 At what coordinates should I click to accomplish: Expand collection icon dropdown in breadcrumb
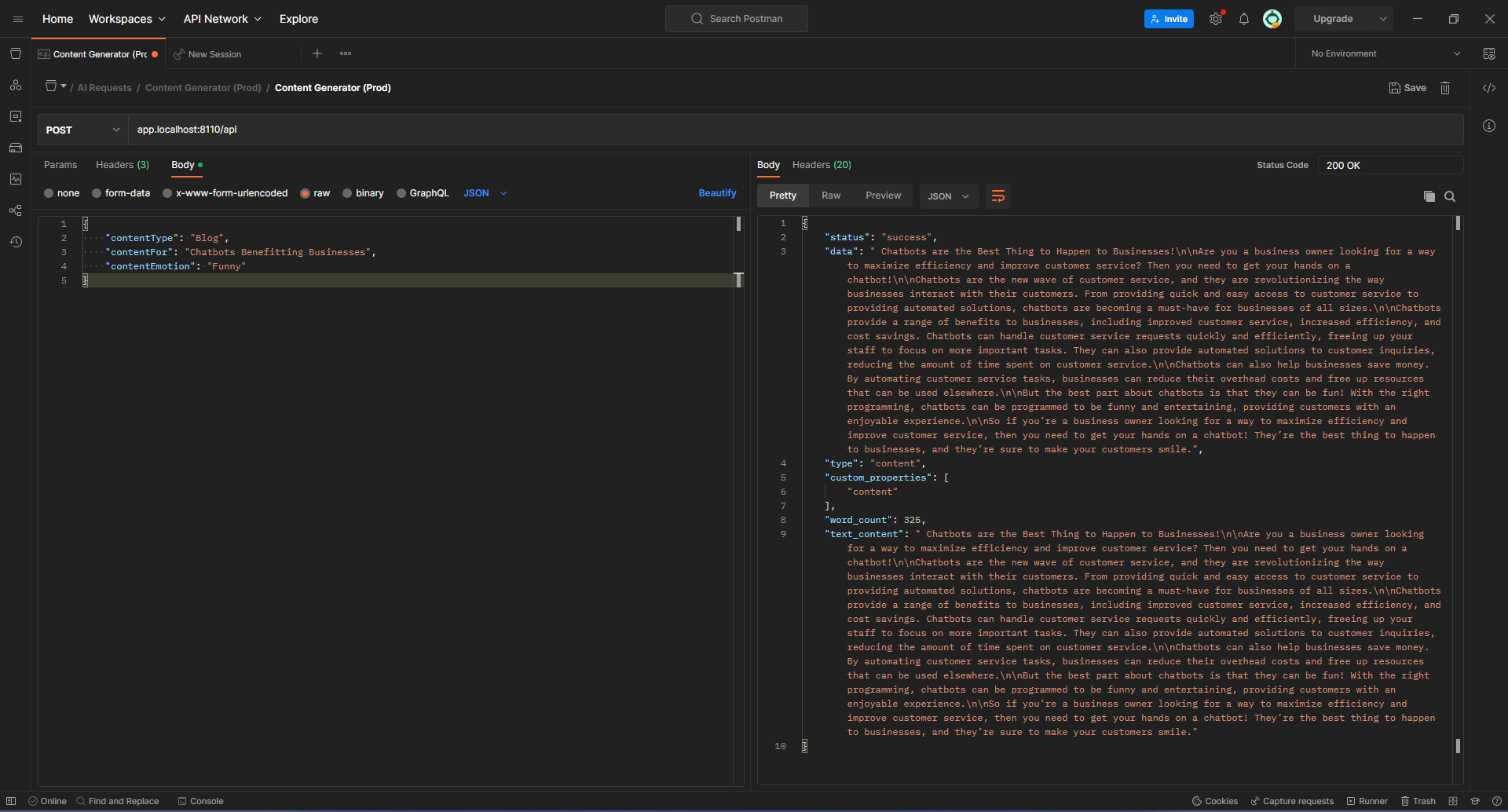64,86
